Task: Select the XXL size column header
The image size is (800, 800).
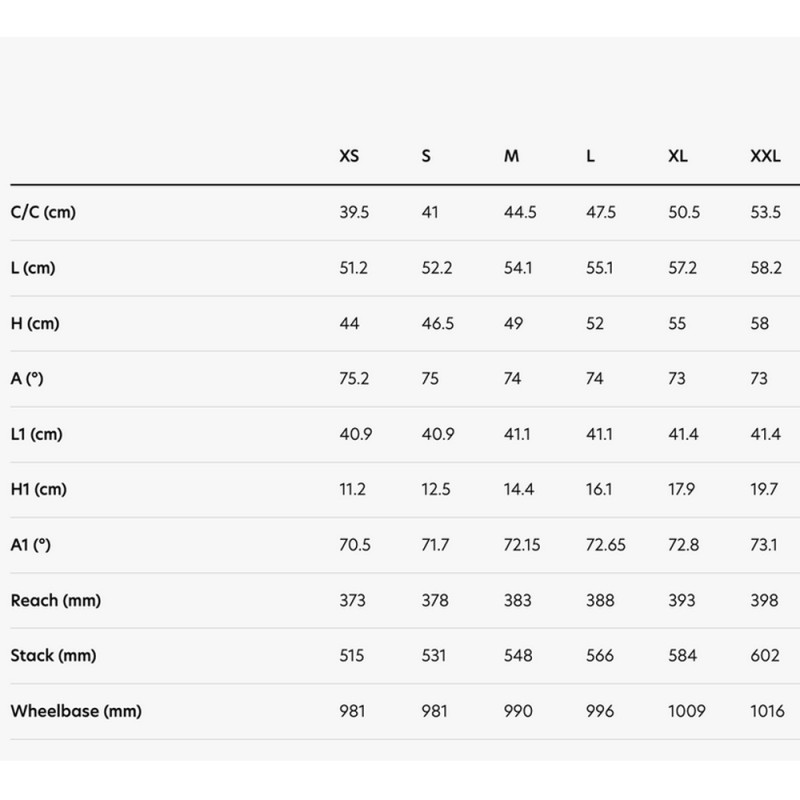Action: [765, 156]
